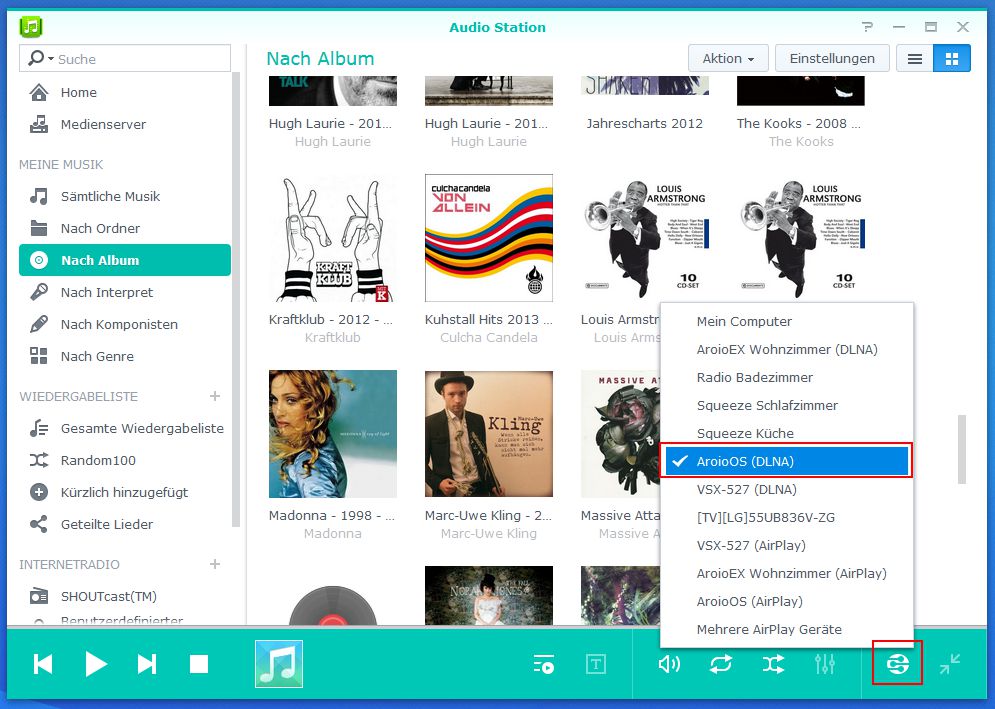Open Gesamte Wiedergabeliste
The height and width of the screenshot is (709, 995).
point(125,428)
